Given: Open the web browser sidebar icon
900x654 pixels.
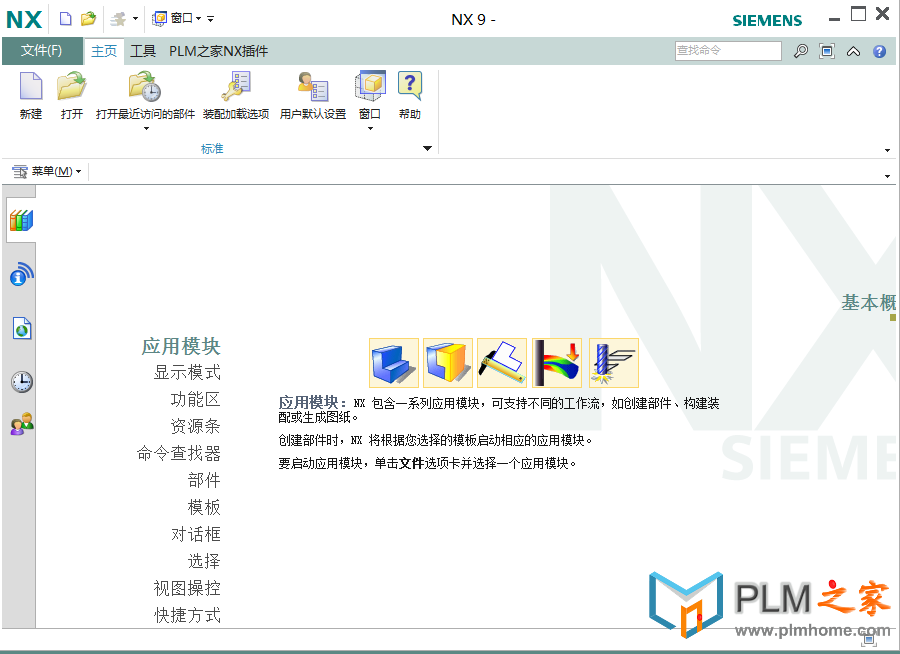Looking at the screenshot, I should click(22, 328).
